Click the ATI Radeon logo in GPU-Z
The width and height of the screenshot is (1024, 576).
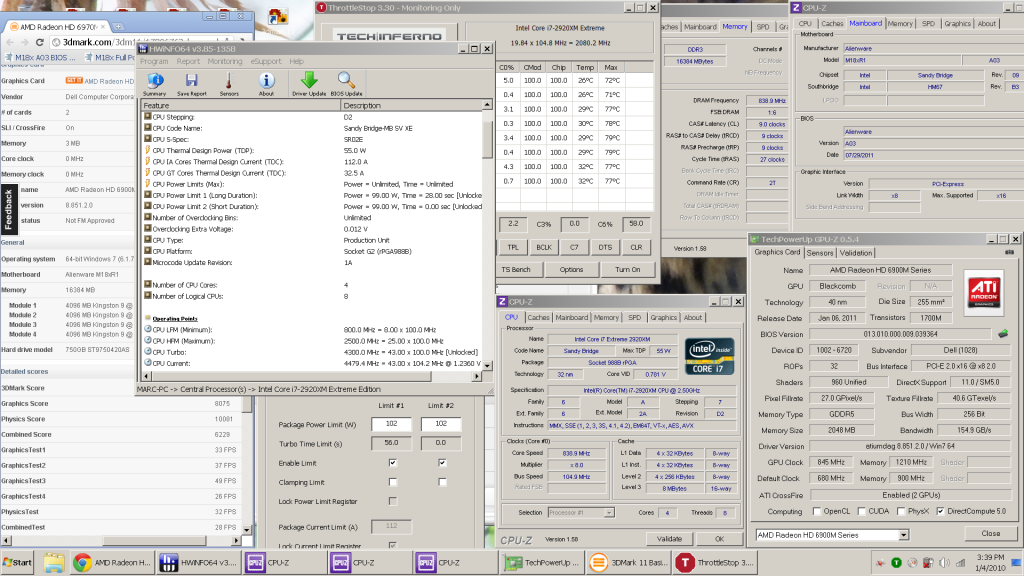984,293
